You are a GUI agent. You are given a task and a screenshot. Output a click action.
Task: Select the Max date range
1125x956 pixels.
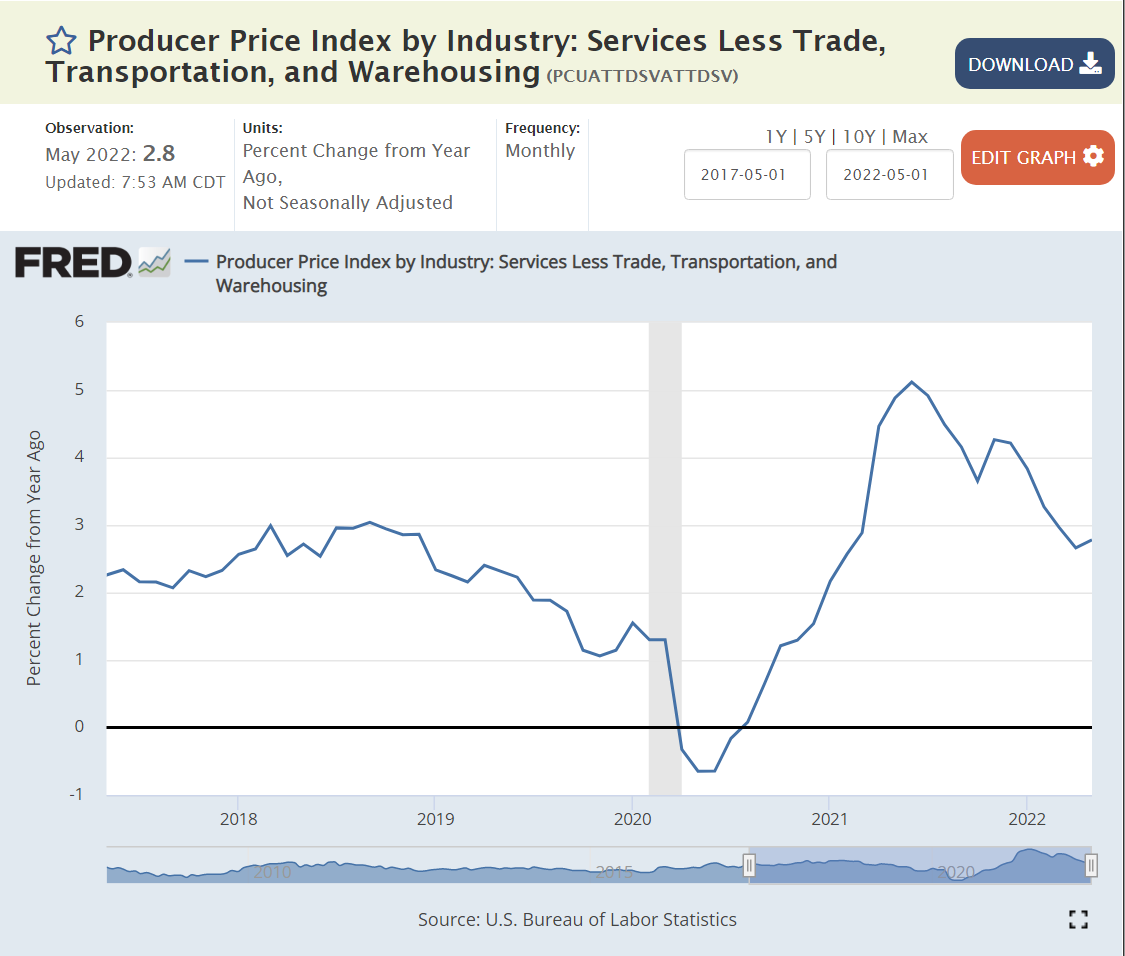[x=910, y=137]
